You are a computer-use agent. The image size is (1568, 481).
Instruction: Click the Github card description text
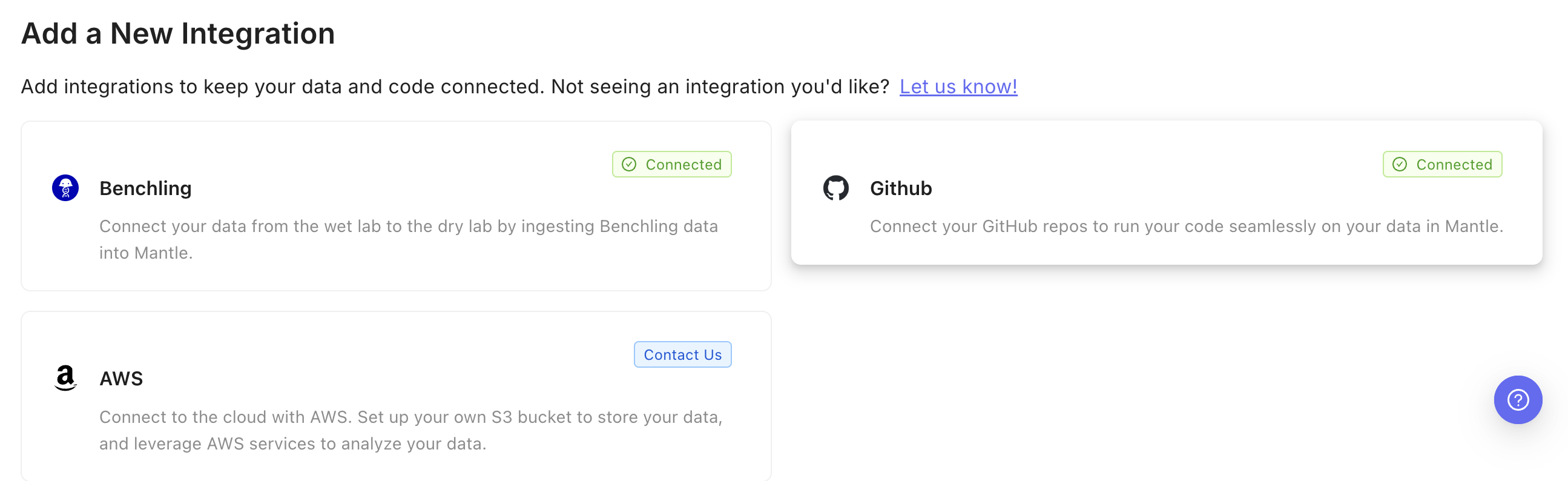[1186, 227]
